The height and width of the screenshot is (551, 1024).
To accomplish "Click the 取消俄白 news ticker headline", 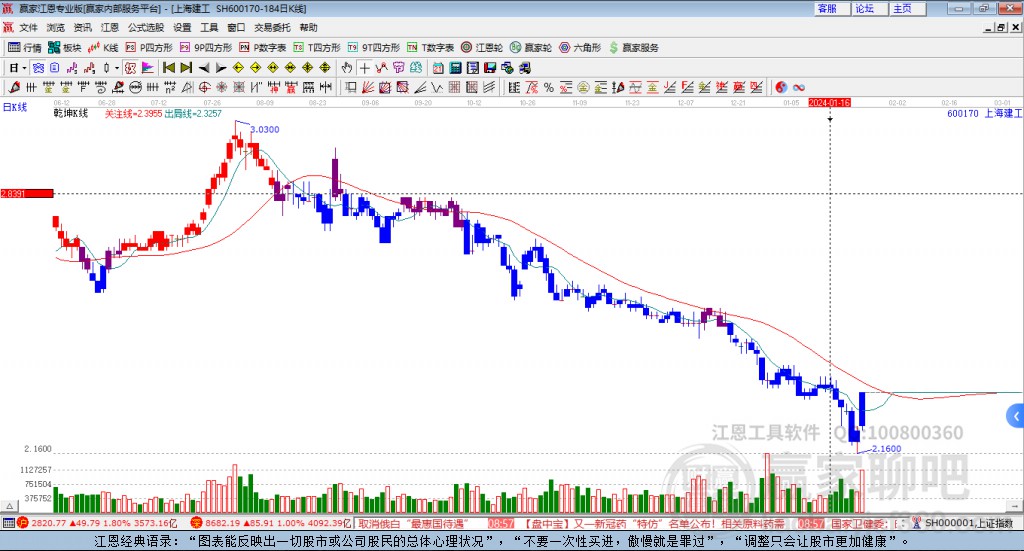I will point(413,524).
